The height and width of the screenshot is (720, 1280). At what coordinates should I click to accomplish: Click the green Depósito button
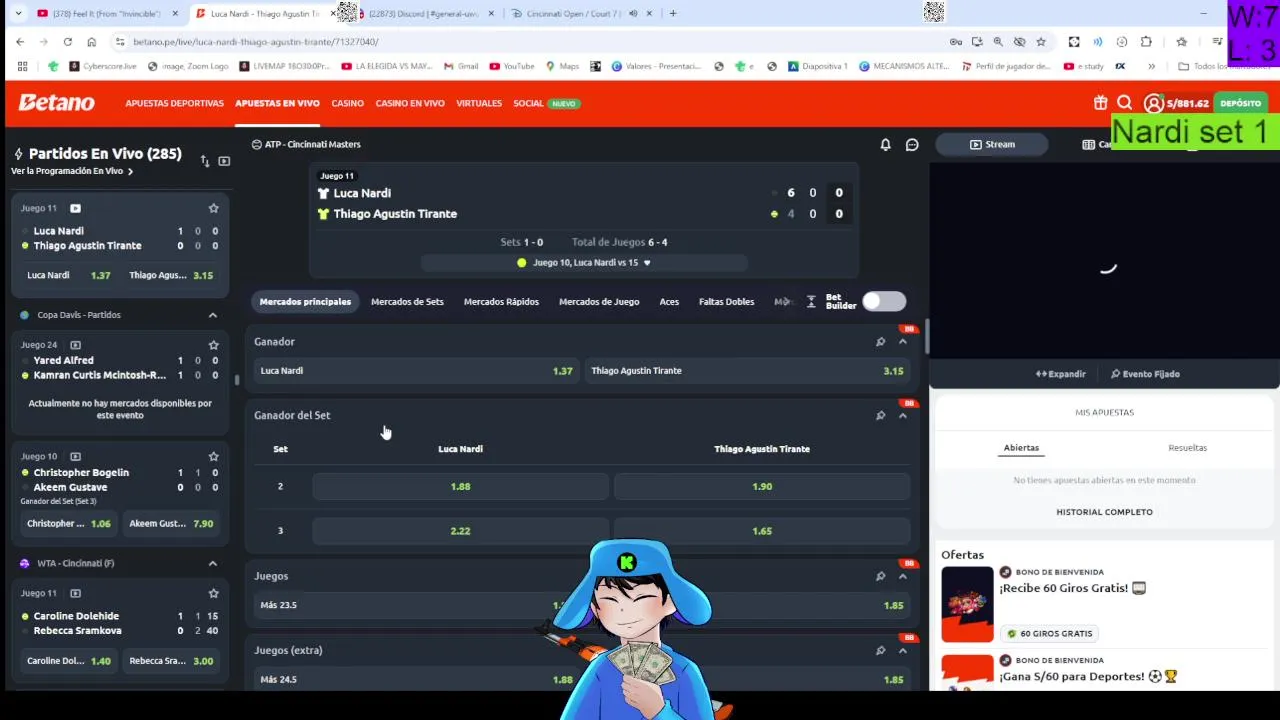point(1240,103)
